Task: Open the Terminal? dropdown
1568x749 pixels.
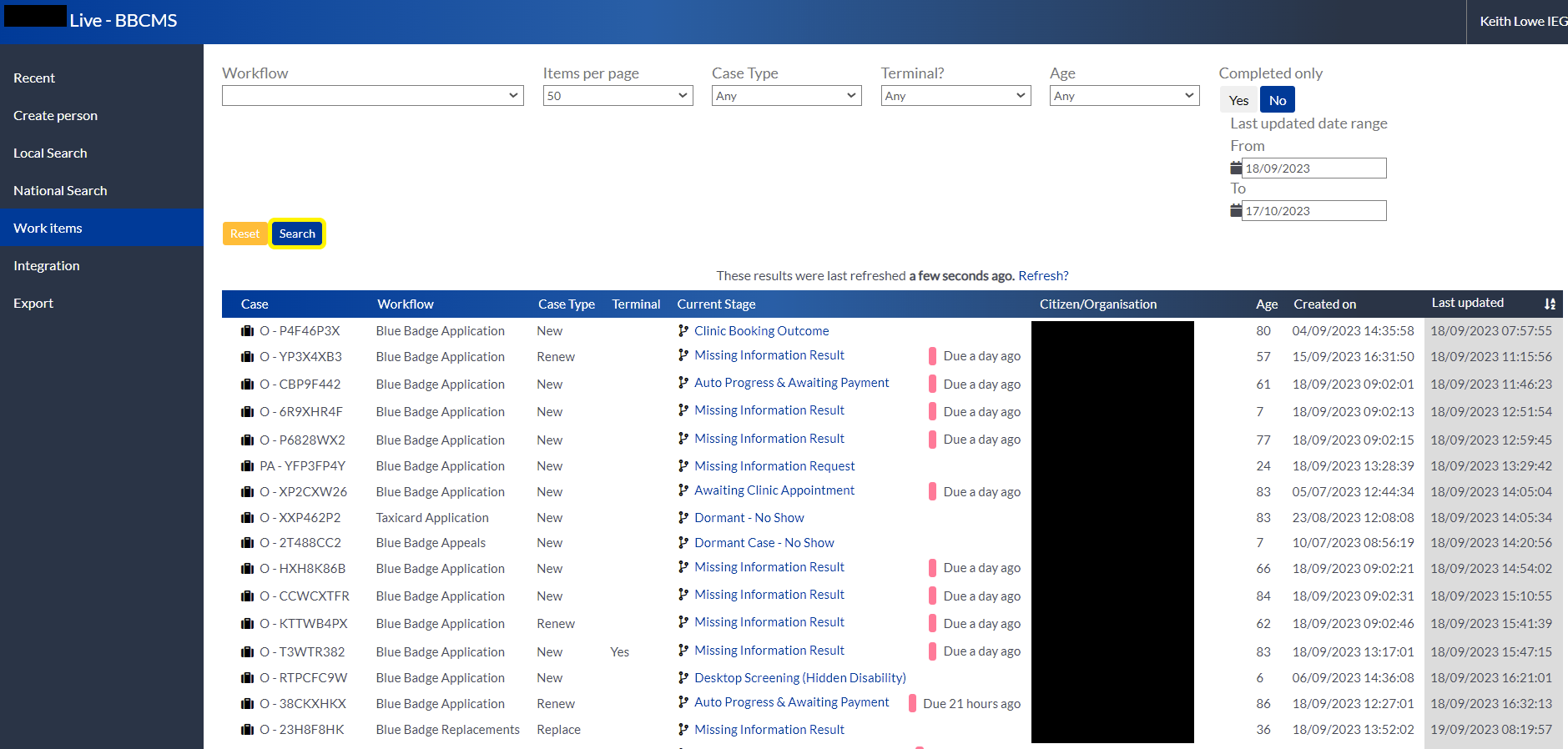Action: [x=955, y=96]
